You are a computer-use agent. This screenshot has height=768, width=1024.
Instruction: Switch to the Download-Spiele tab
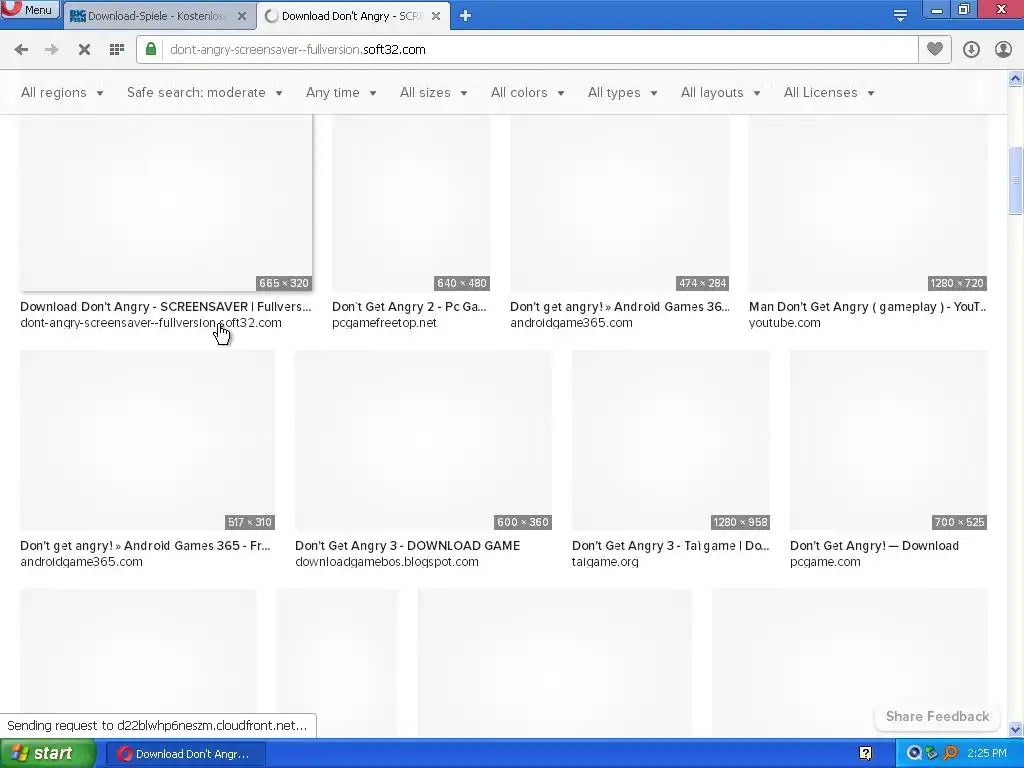155,16
